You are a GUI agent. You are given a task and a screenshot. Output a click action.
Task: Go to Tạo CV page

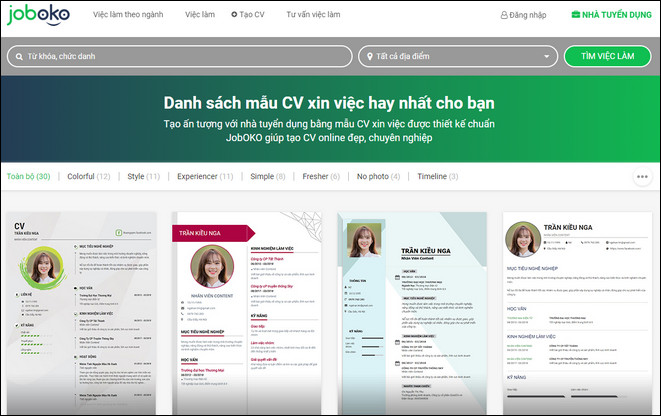coord(252,14)
